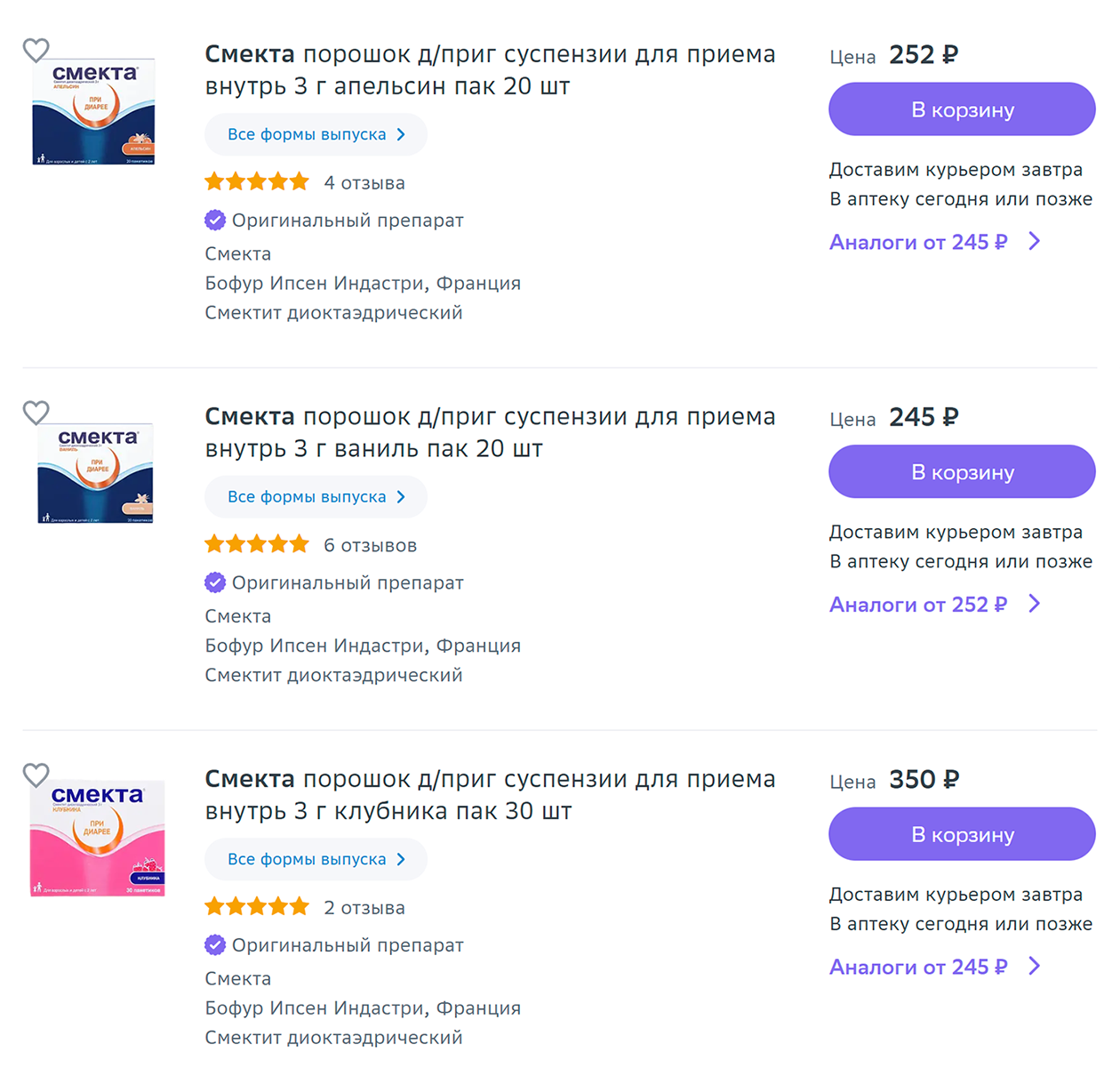Click the heart icon on the vanilla Смекта

(x=36, y=413)
